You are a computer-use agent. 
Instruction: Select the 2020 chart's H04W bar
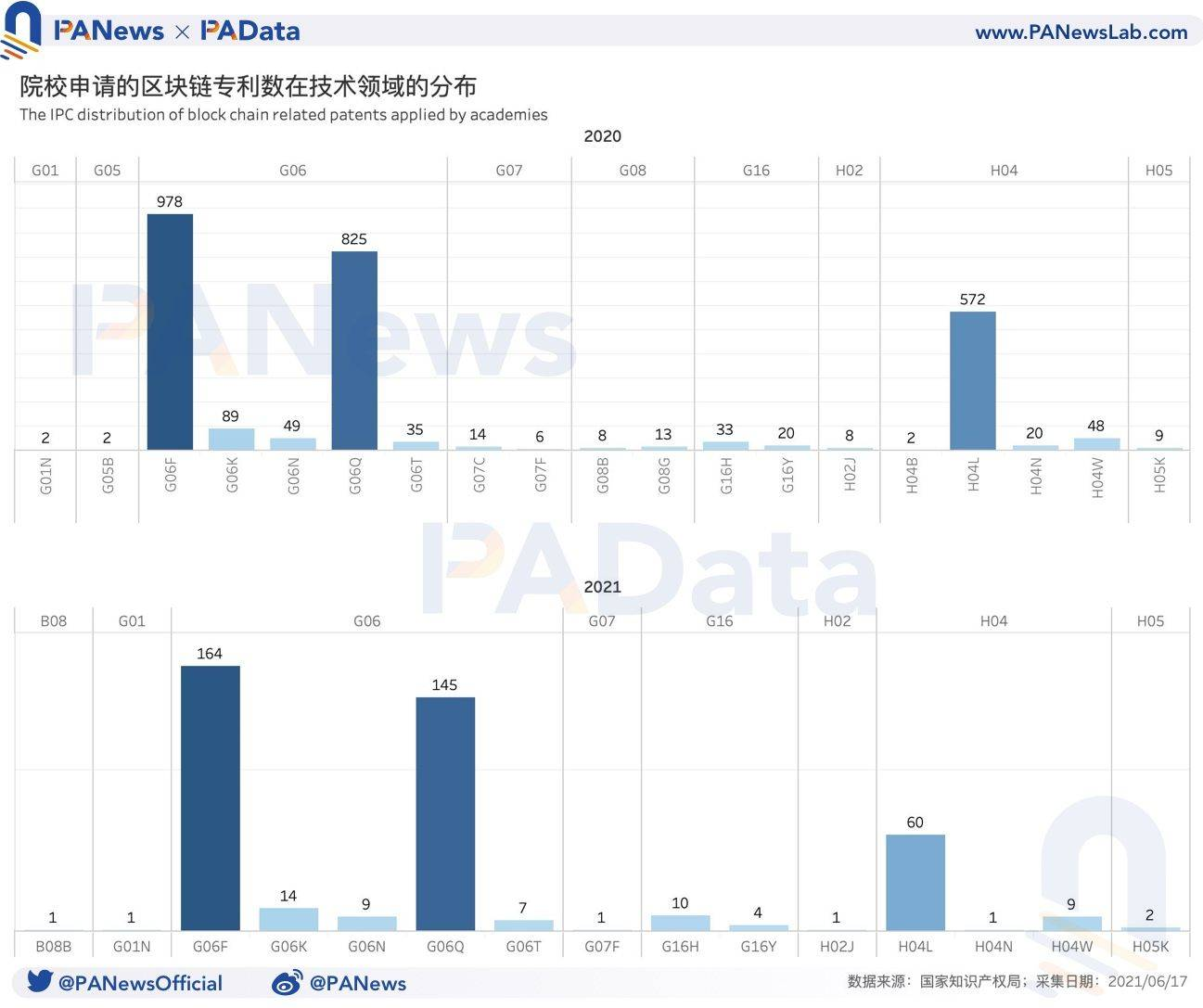pyautogui.click(x=1097, y=444)
